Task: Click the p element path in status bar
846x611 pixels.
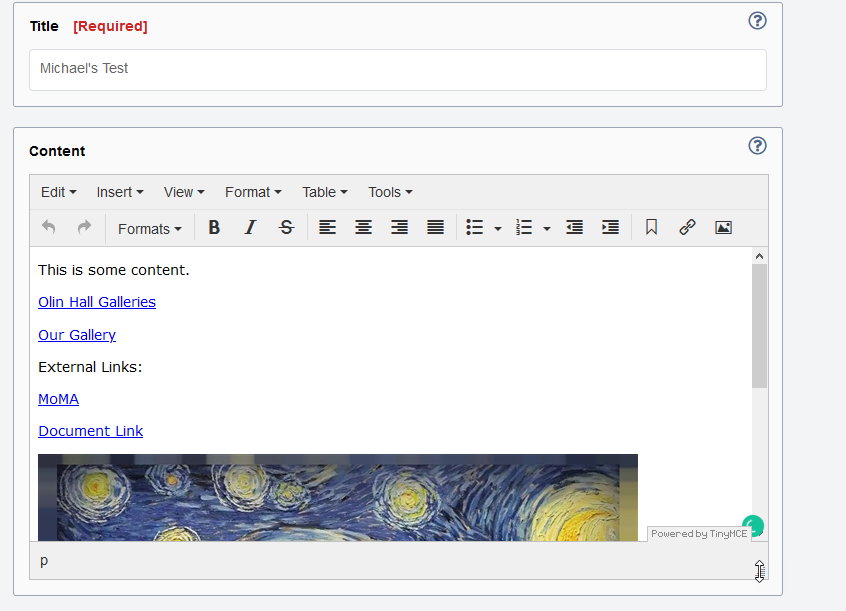Action: (44, 561)
